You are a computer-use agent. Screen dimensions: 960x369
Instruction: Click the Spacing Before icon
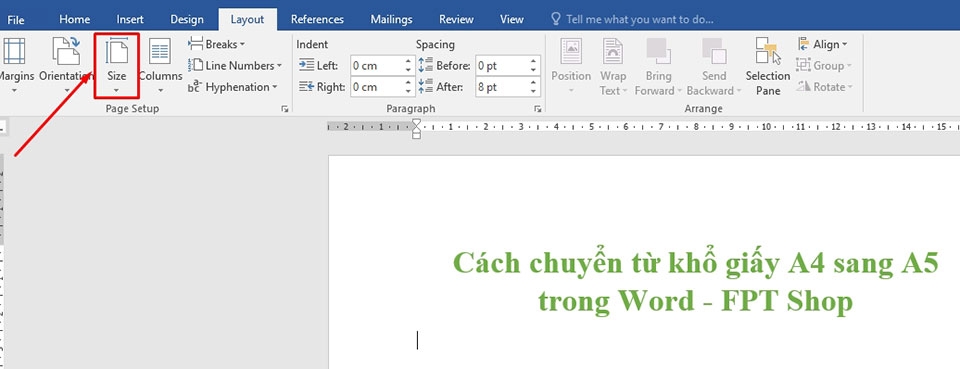coord(426,65)
